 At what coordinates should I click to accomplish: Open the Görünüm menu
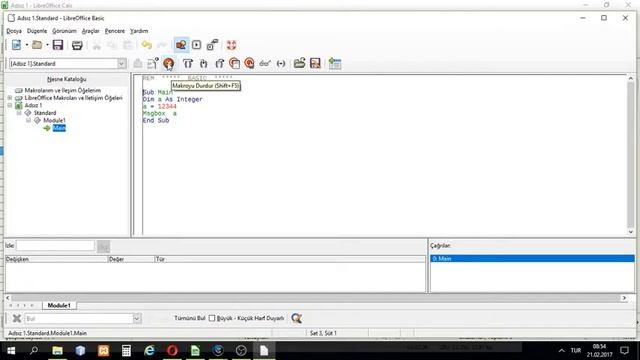click(64, 31)
